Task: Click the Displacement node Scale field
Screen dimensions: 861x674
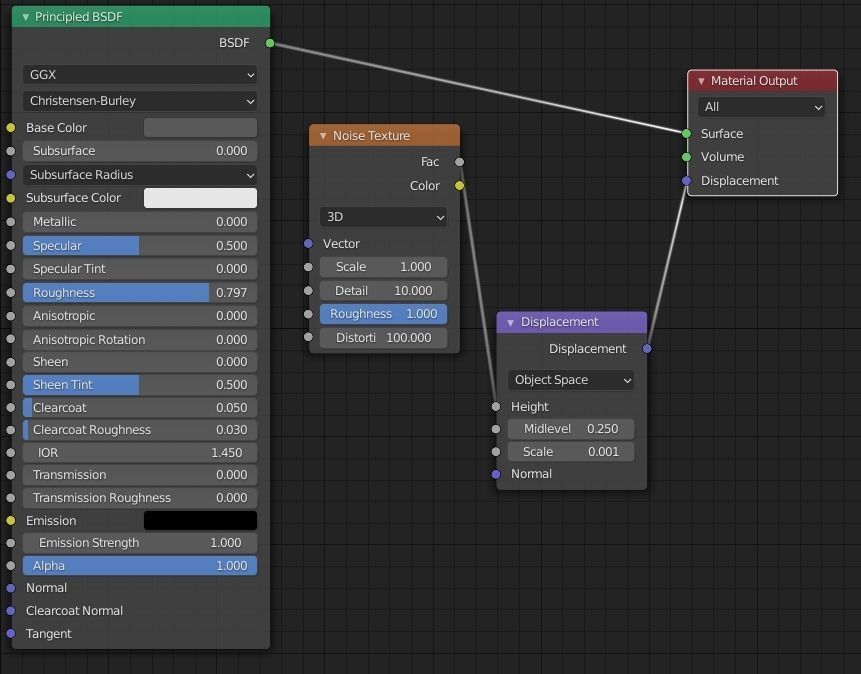Action: point(571,452)
